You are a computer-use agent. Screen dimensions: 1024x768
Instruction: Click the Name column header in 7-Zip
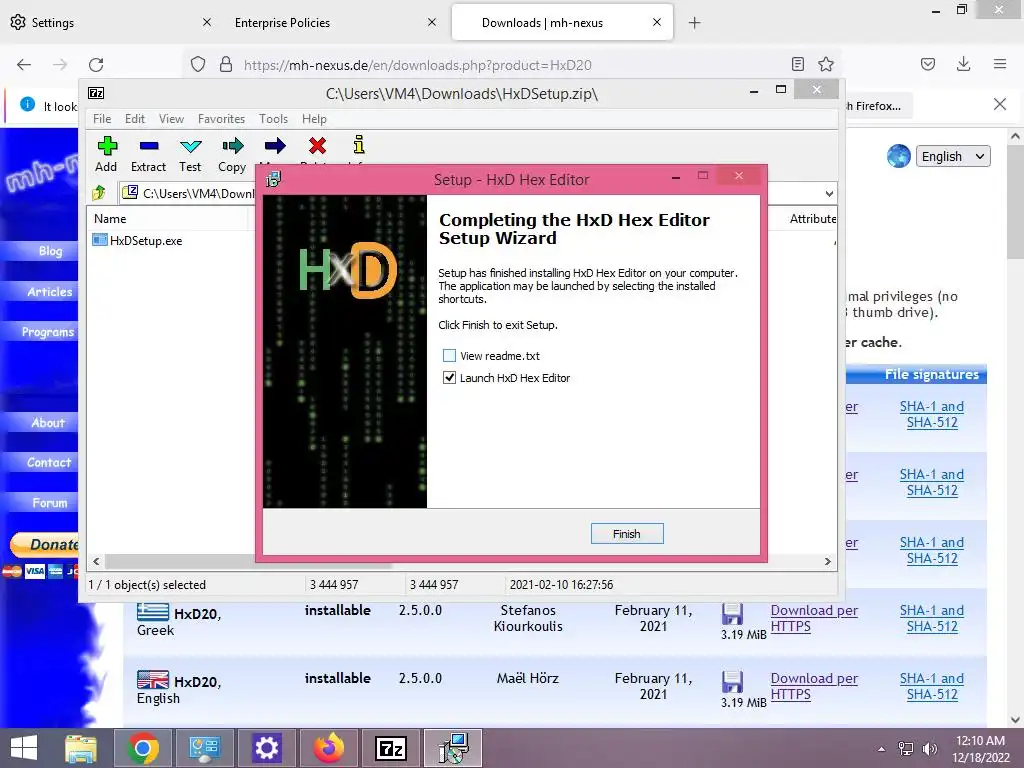[x=167, y=219]
